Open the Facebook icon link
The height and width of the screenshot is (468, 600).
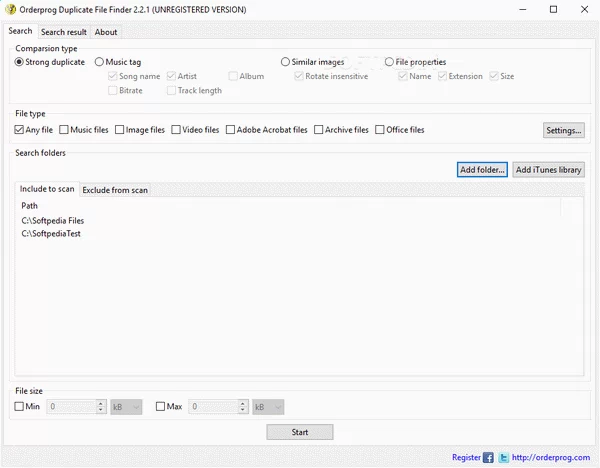pyautogui.click(x=488, y=457)
